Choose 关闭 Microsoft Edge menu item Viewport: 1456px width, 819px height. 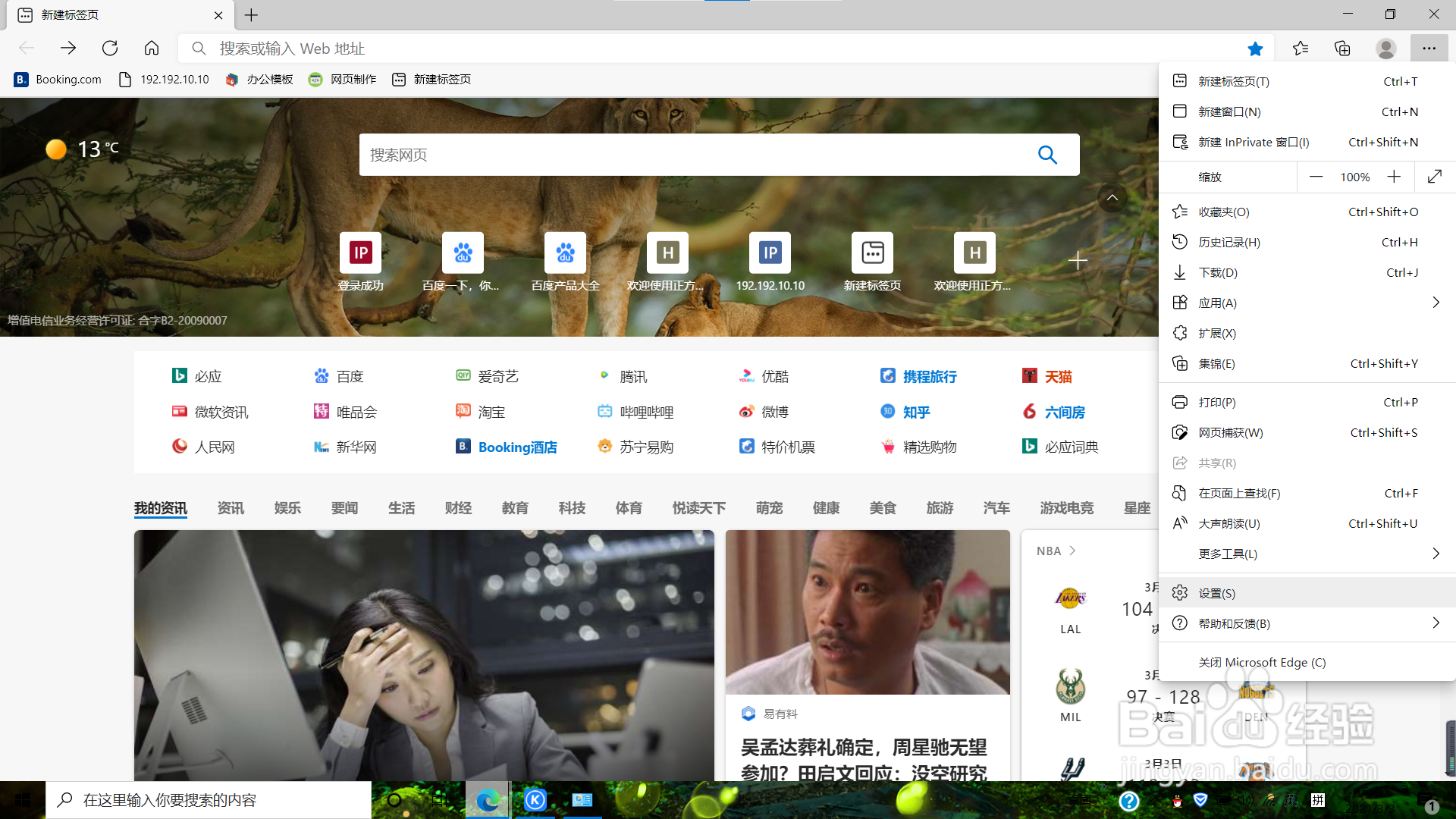coord(1307,662)
